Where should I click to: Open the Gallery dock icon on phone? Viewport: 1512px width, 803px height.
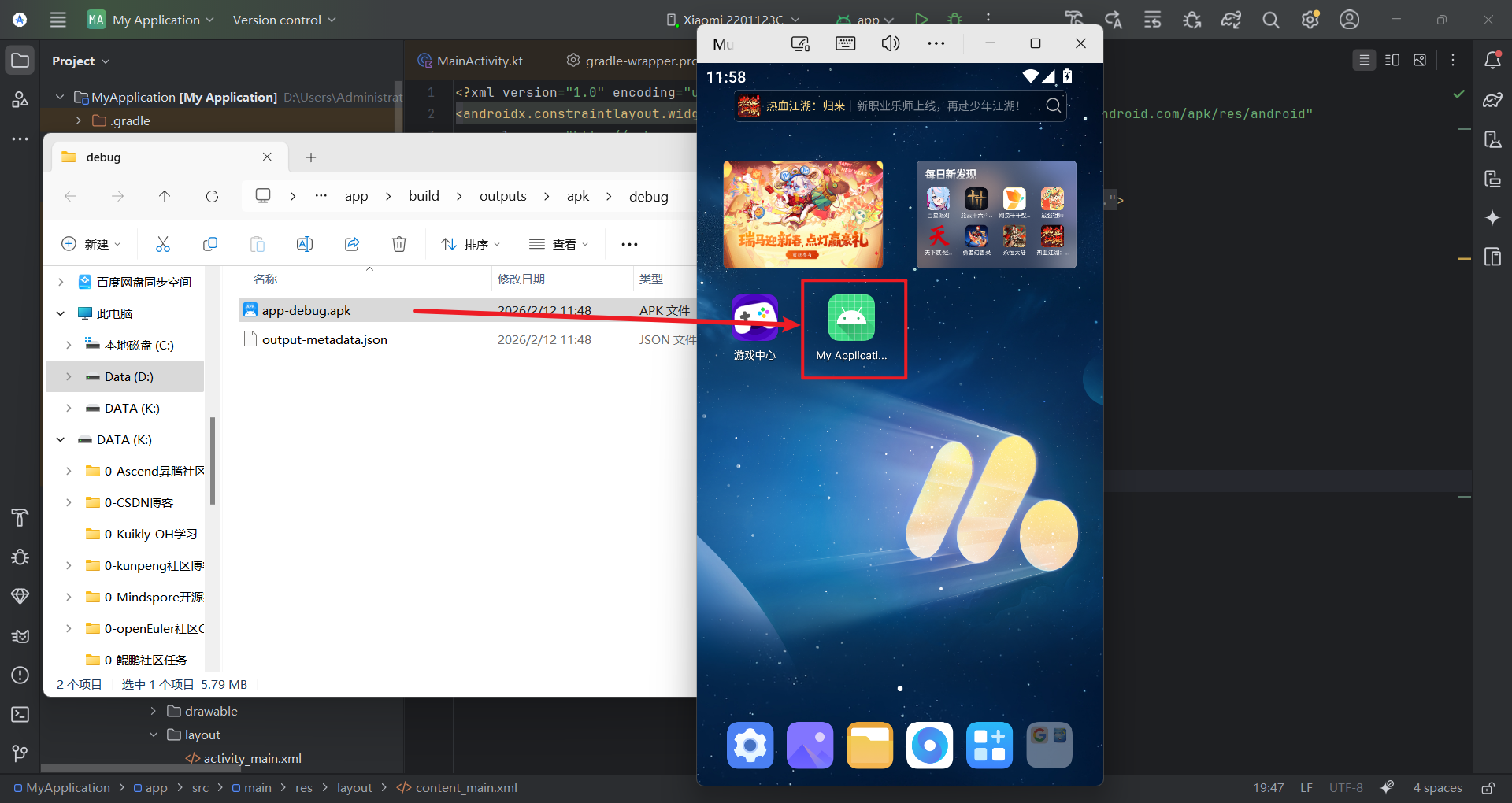(810, 745)
